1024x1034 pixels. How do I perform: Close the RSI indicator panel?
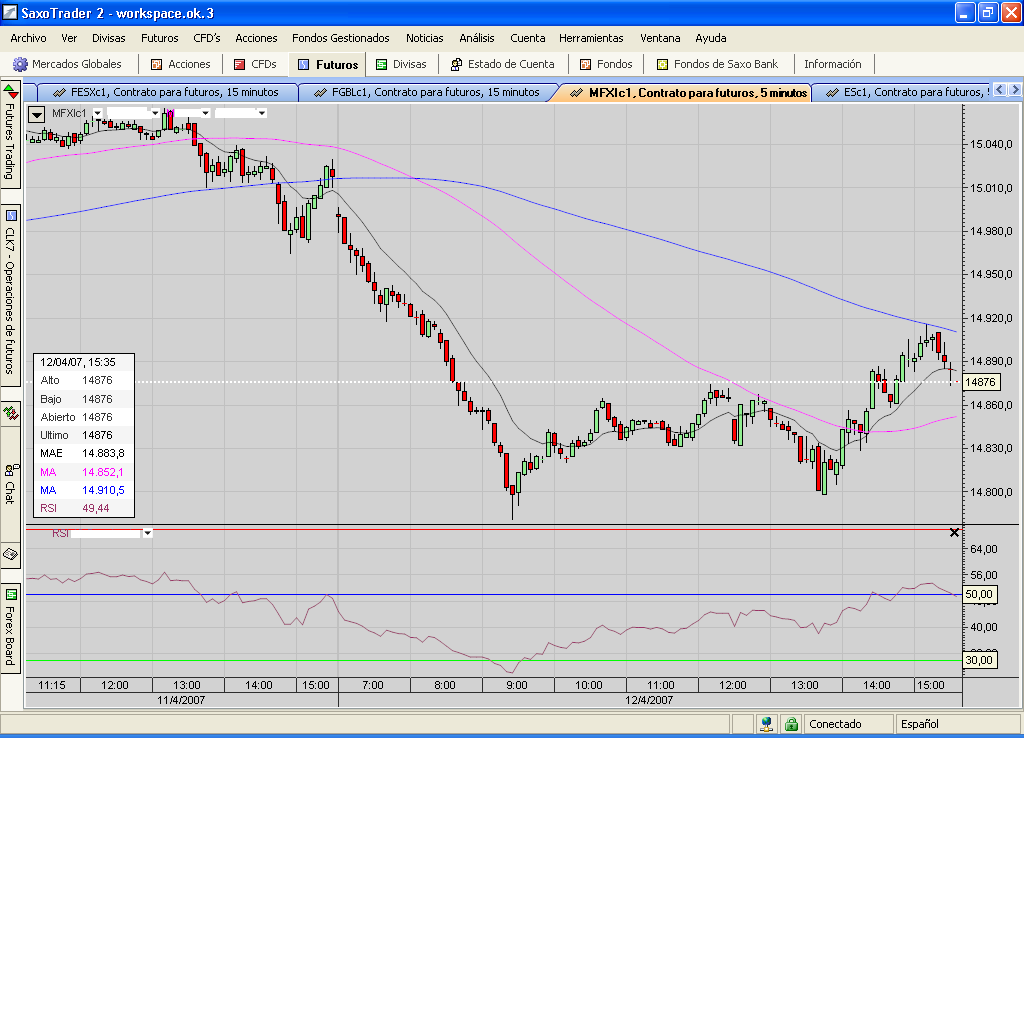(954, 533)
